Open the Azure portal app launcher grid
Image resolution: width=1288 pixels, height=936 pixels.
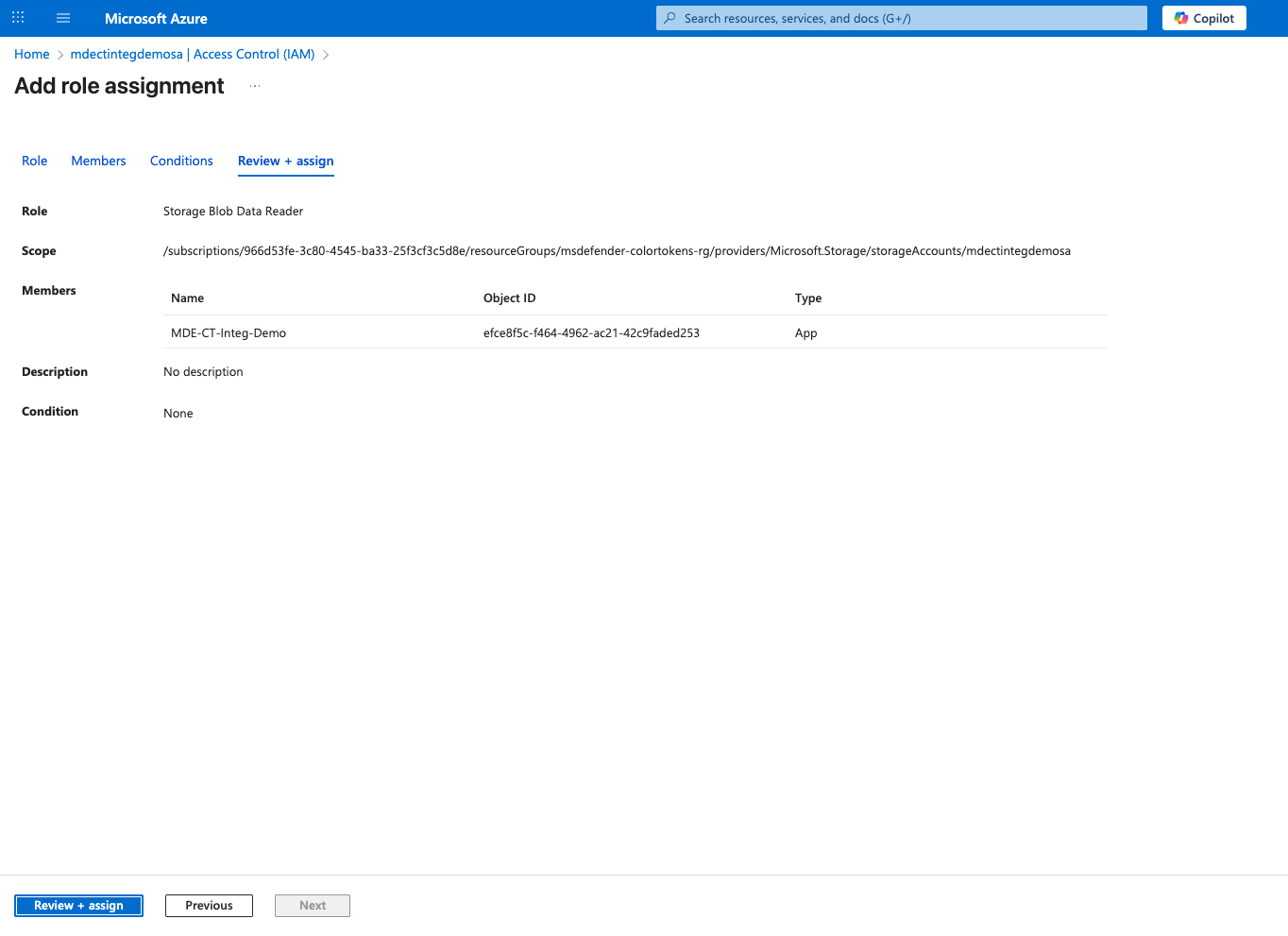coord(18,18)
